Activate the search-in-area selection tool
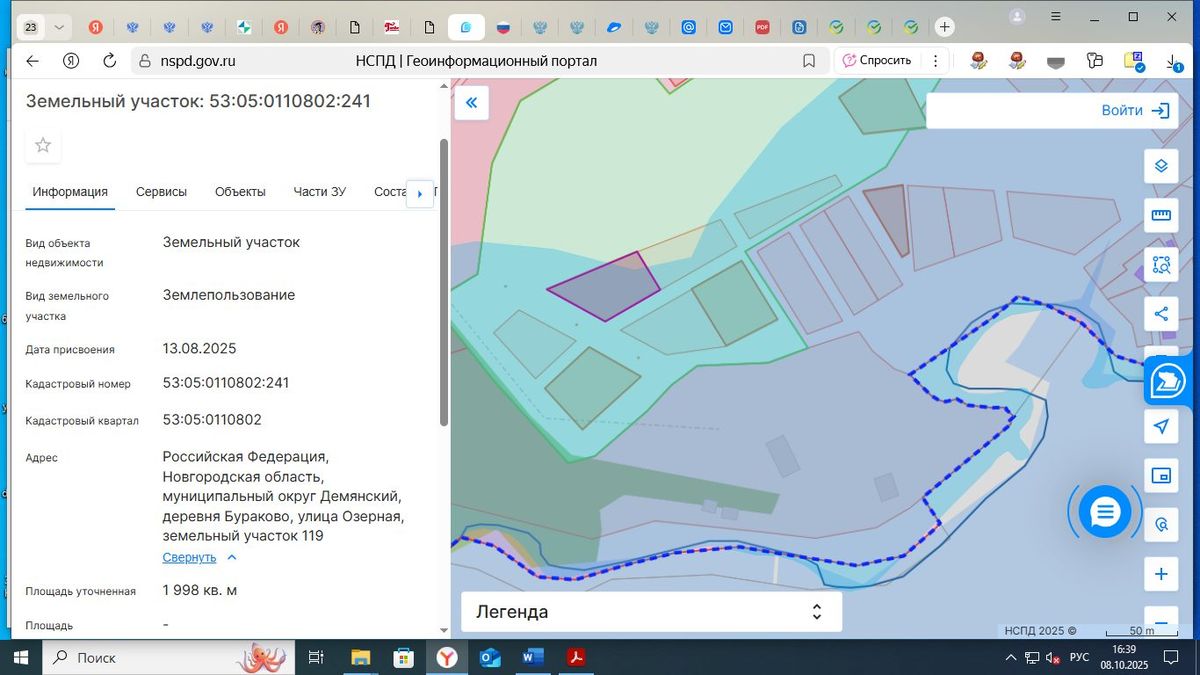 1161,265
